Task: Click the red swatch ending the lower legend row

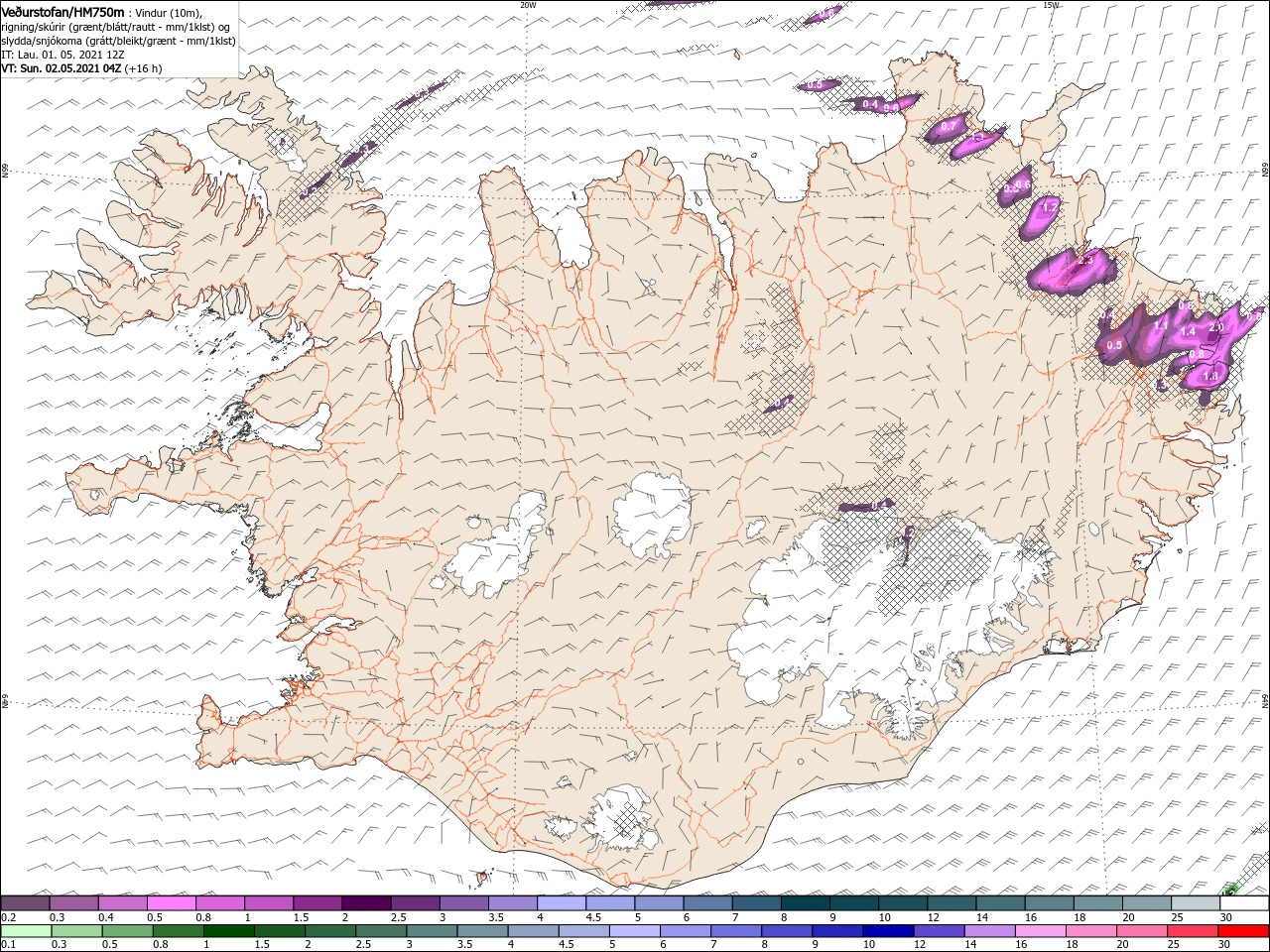Action: (x=1244, y=931)
